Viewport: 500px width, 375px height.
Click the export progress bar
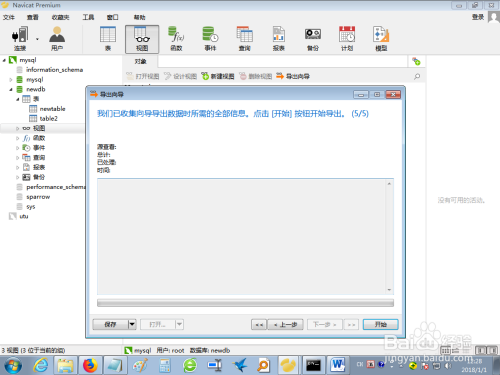point(245,303)
